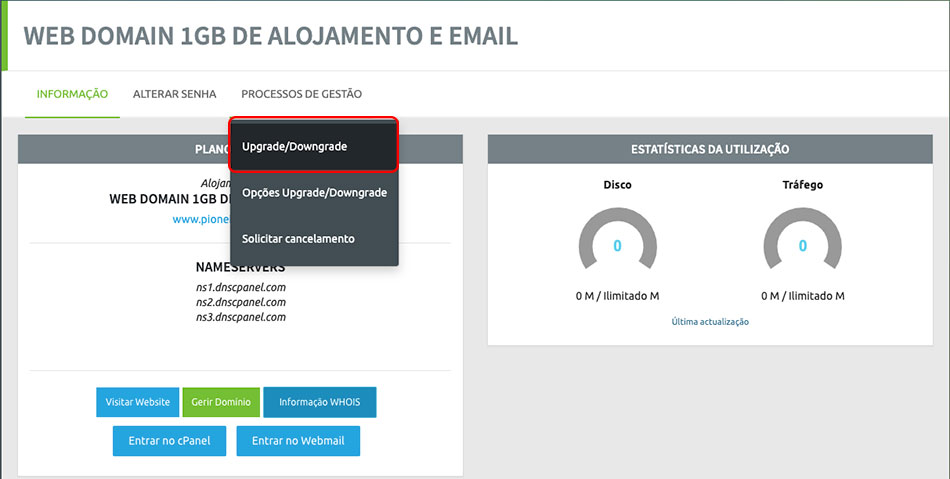The image size is (950, 479).
Task: Open the blue domain website link
Action: [201, 219]
